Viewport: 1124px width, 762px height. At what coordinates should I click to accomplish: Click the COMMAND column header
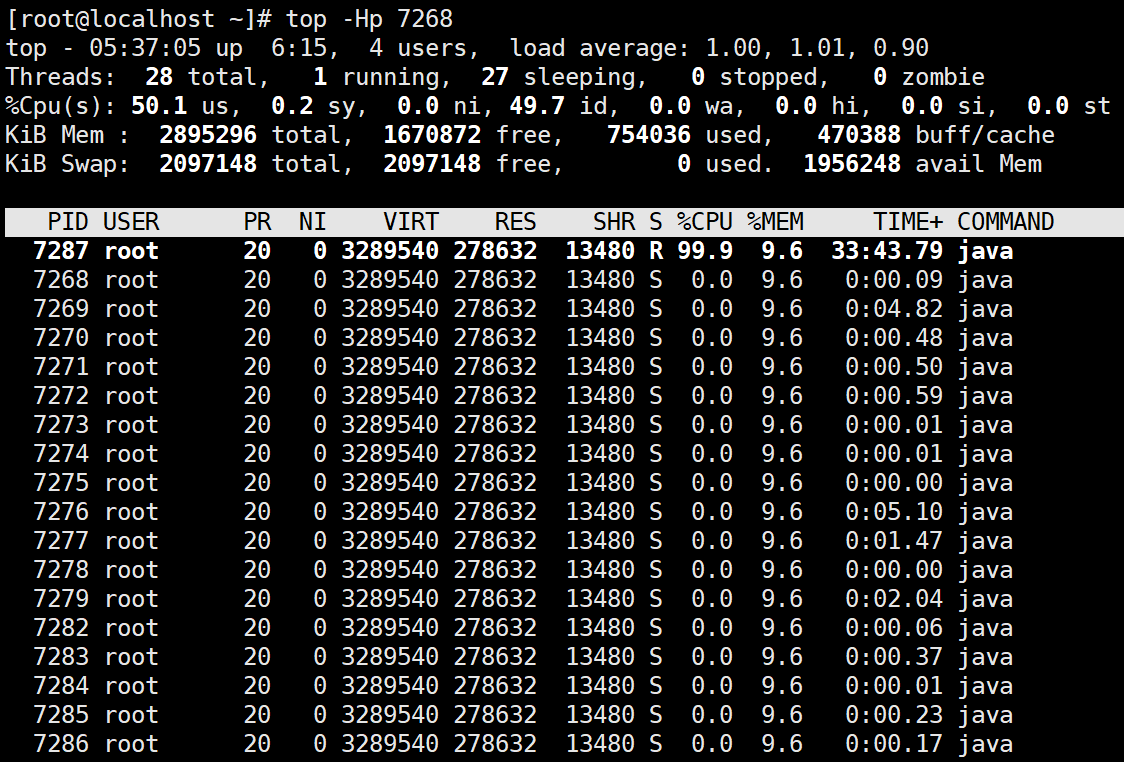[x=1005, y=222]
